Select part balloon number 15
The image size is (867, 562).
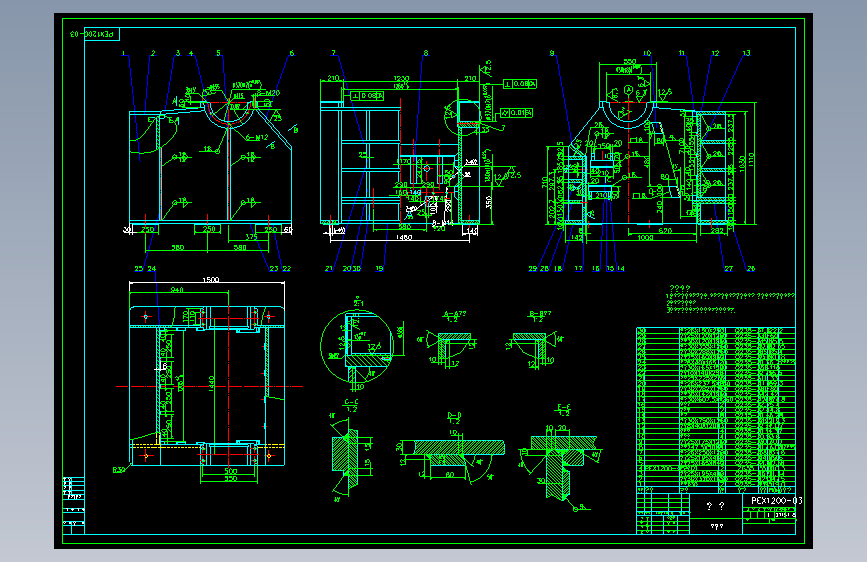(610, 269)
